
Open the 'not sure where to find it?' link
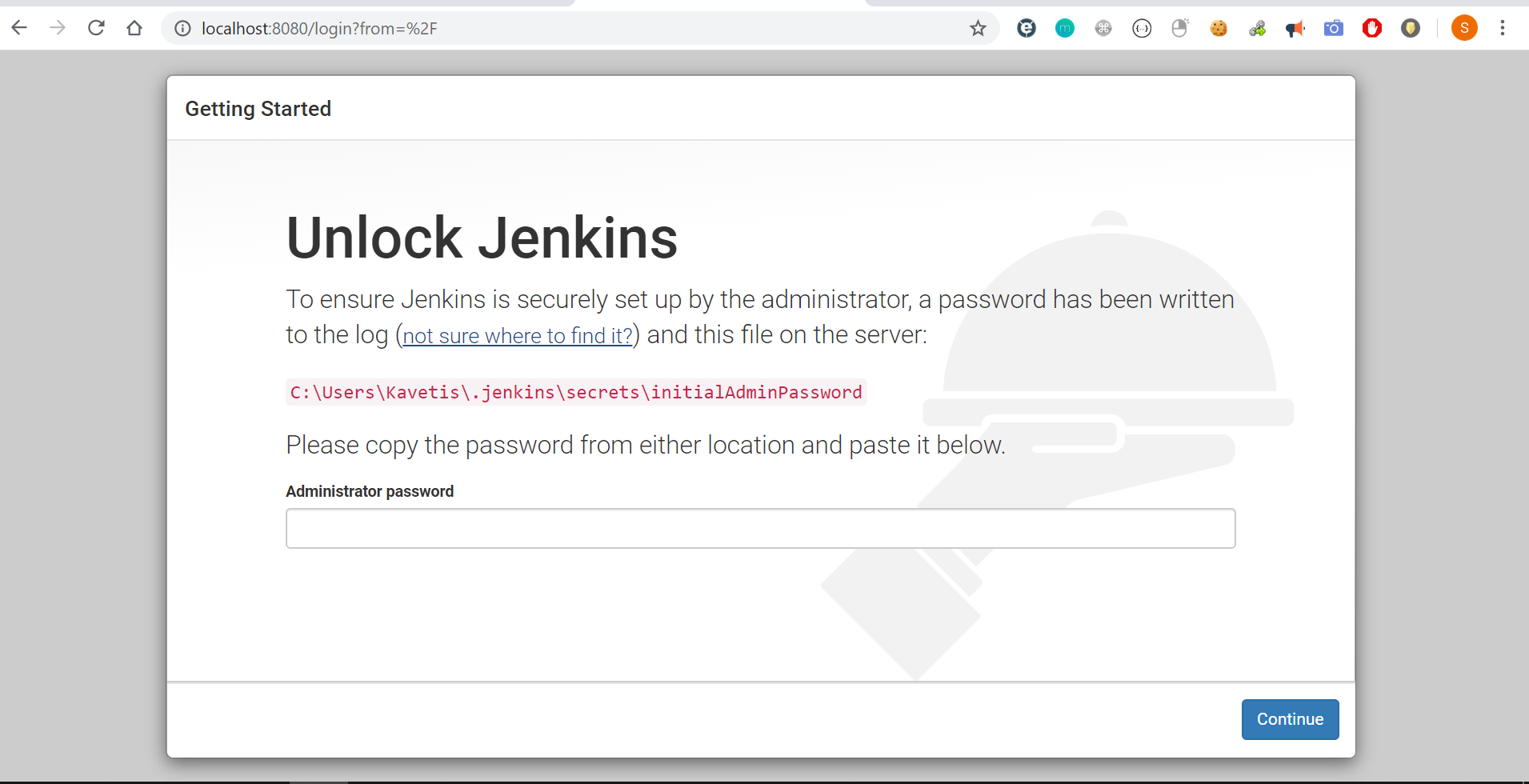tap(517, 336)
